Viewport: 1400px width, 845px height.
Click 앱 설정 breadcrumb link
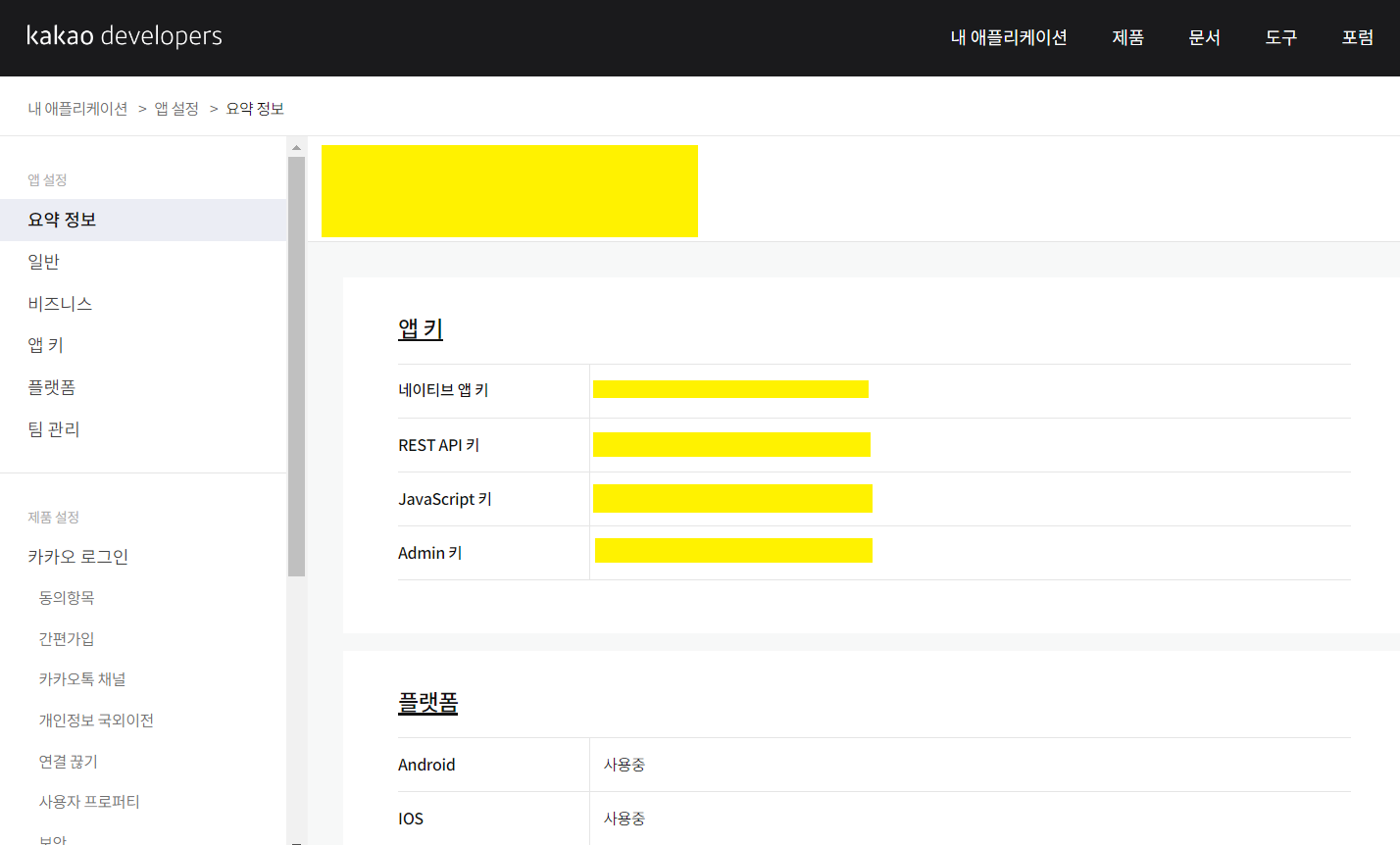(x=176, y=109)
